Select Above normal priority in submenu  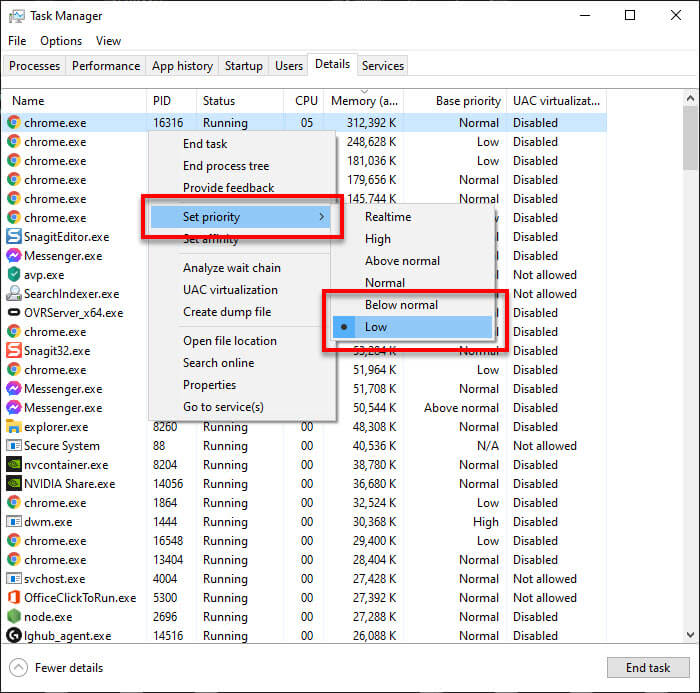click(412, 261)
